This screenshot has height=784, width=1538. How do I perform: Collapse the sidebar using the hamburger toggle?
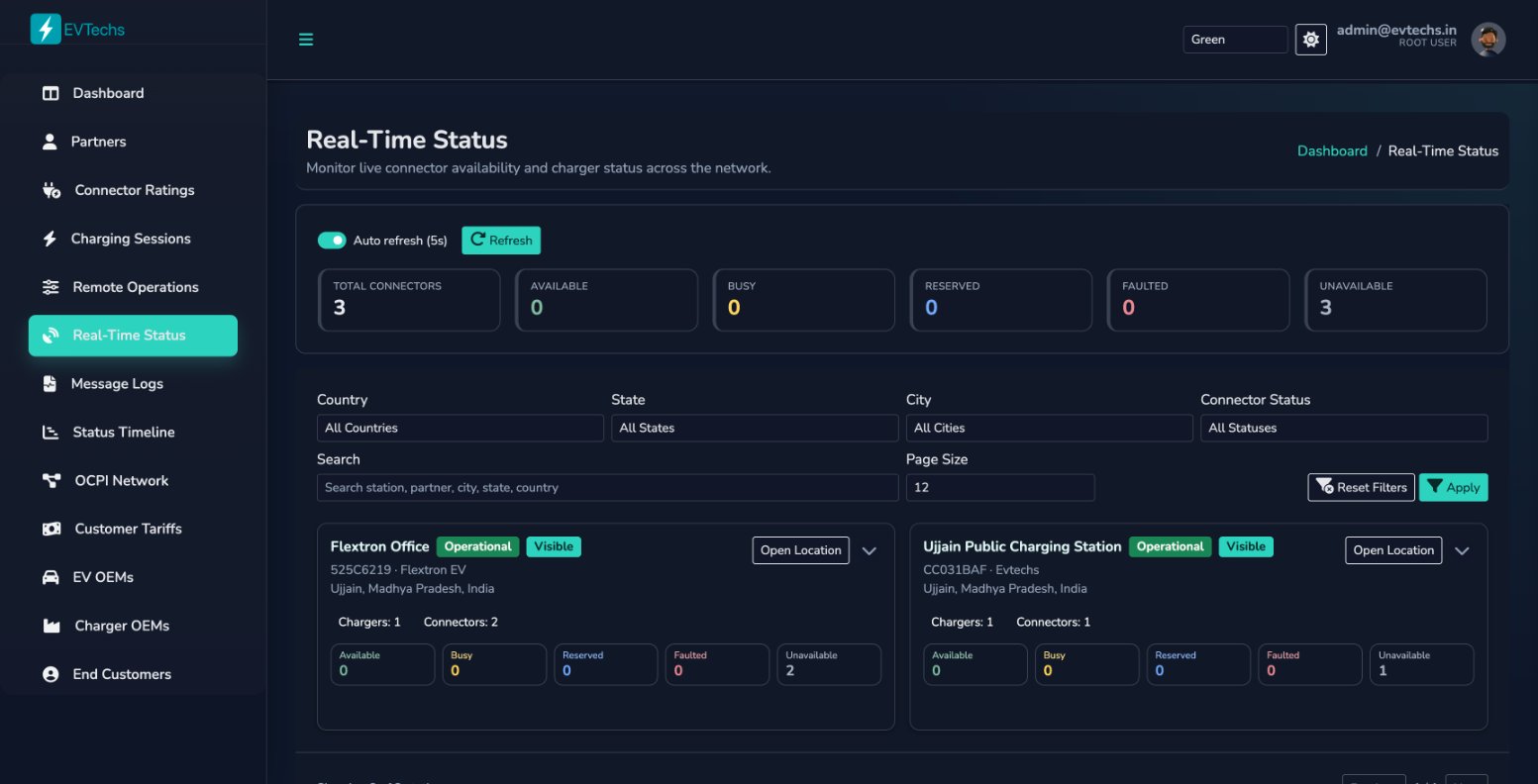click(305, 40)
